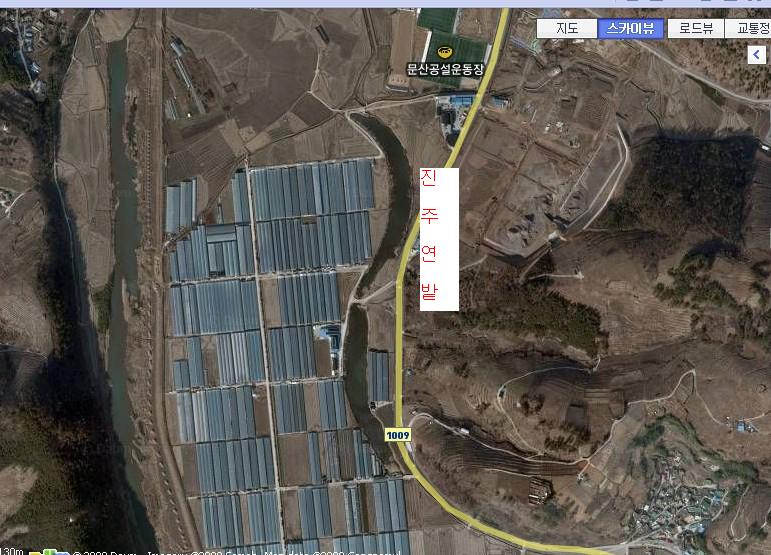This screenshot has width=771, height=555.
Task: Open the 로드뷰 street view mode
Action: point(696,28)
